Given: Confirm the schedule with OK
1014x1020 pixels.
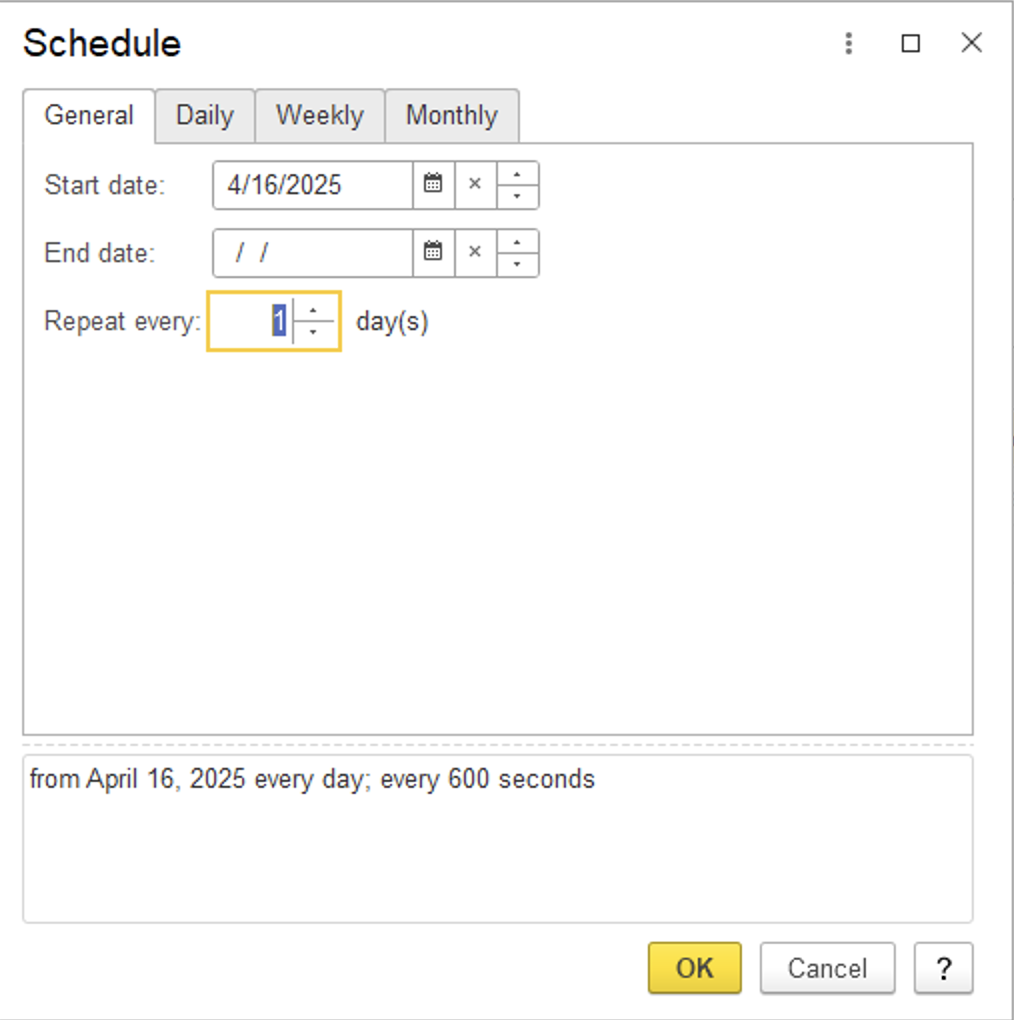Looking at the screenshot, I should pos(694,967).
